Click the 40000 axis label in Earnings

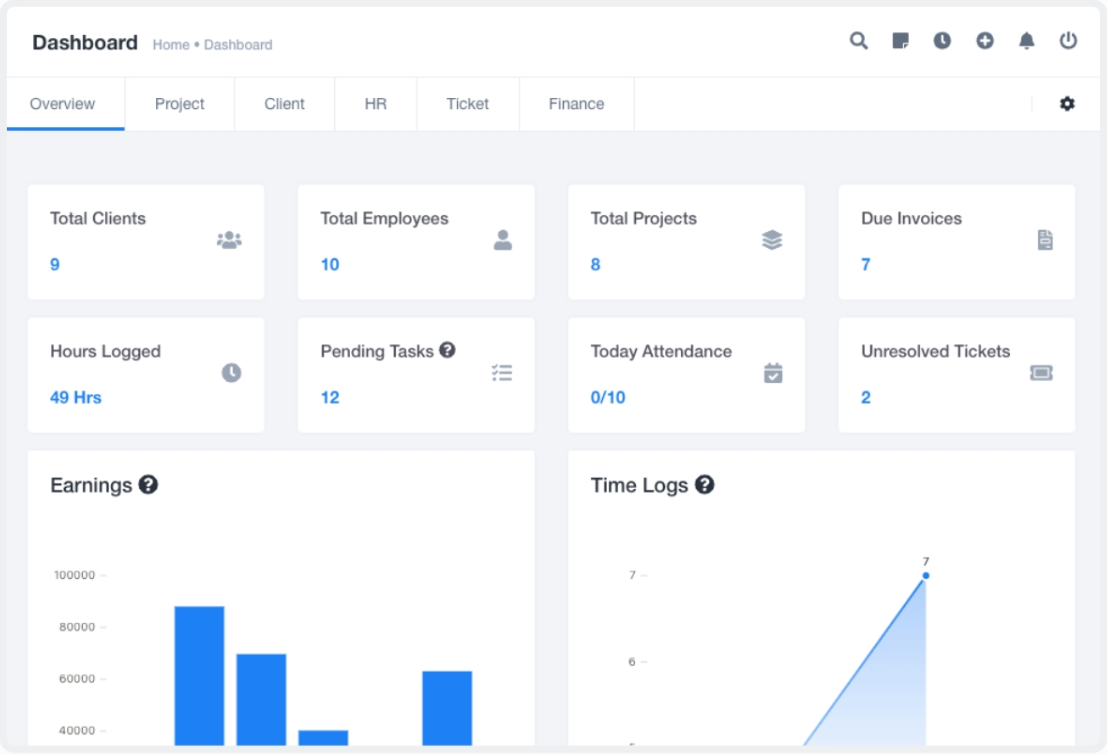click(x=77, y=730)
